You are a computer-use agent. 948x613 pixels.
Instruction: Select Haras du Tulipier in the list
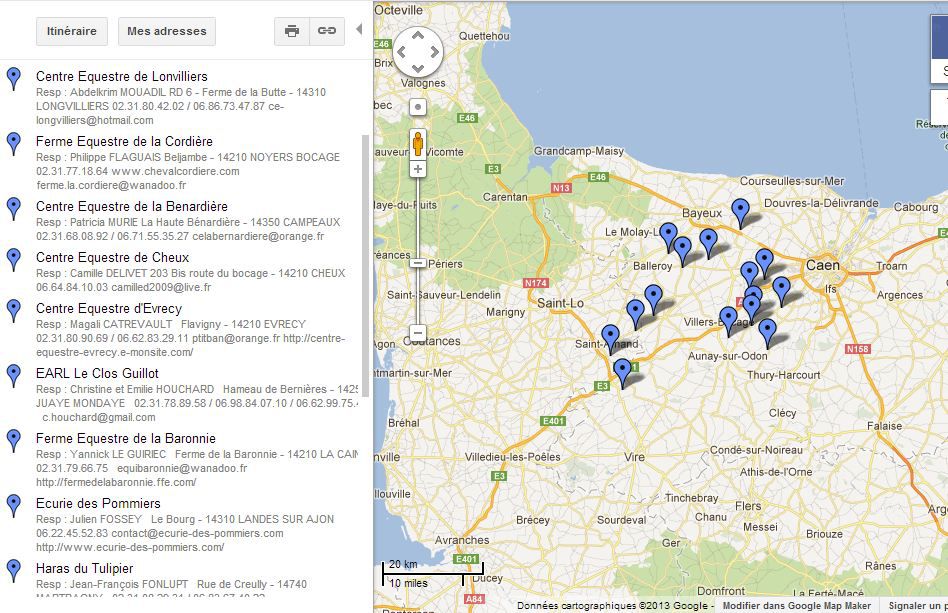pyautogui.click(x=84, y=568)
